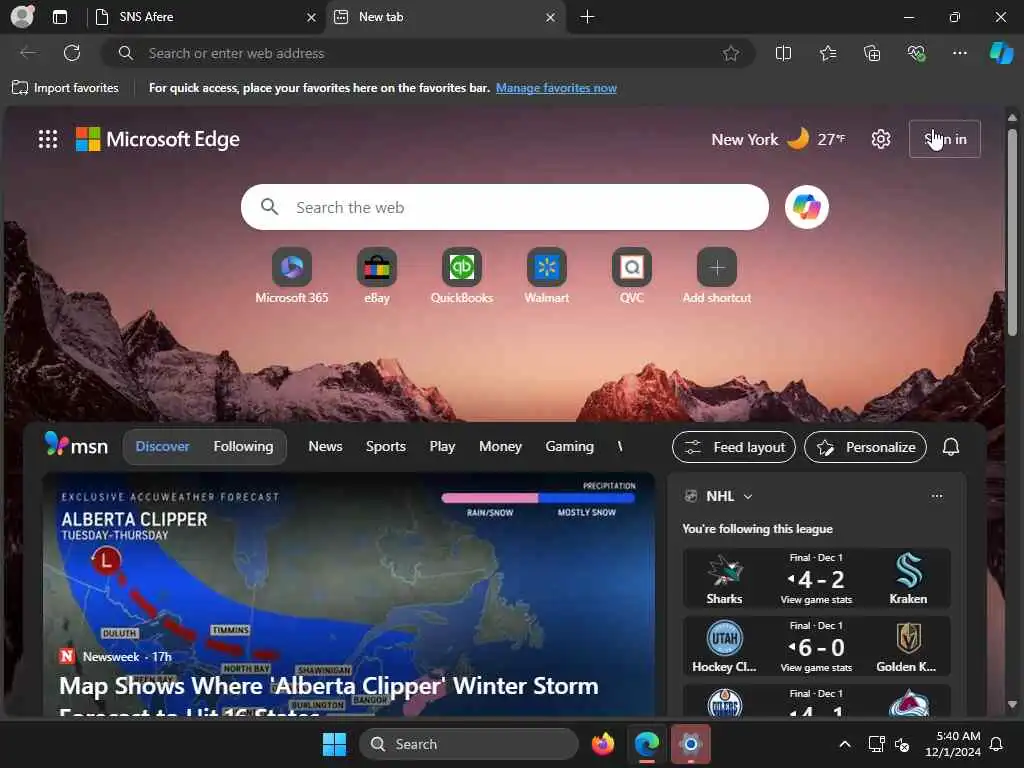
Task: View game stats for Utah vs Golden Knights
Action: (816, 667)
